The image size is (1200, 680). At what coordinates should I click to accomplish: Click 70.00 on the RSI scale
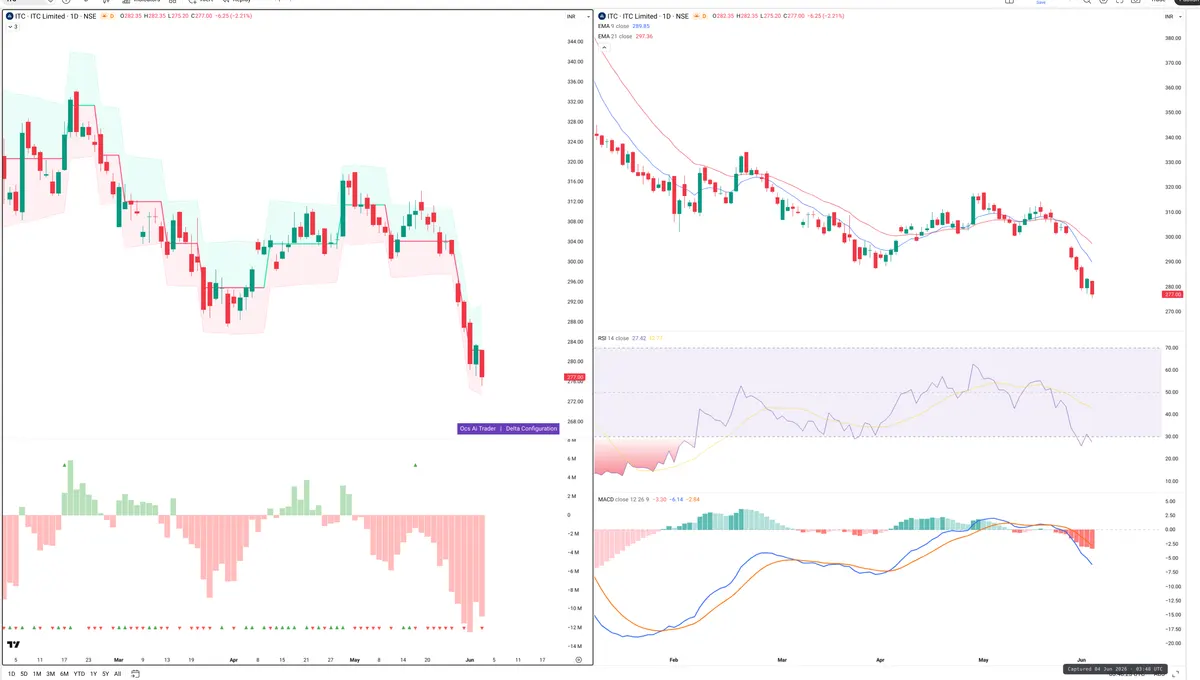[x=1172, y=348]
